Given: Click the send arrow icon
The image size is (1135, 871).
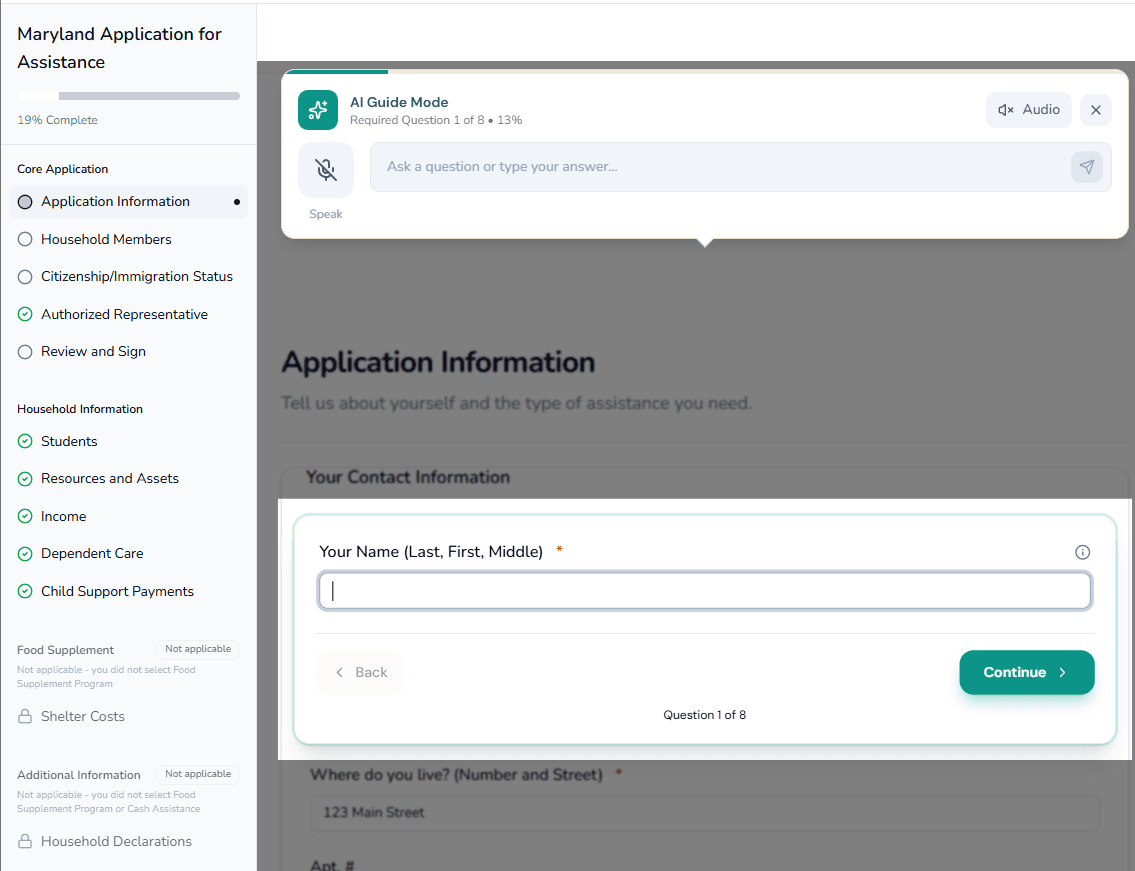Looking at the screenshot, I should [x=1087, y=167].
